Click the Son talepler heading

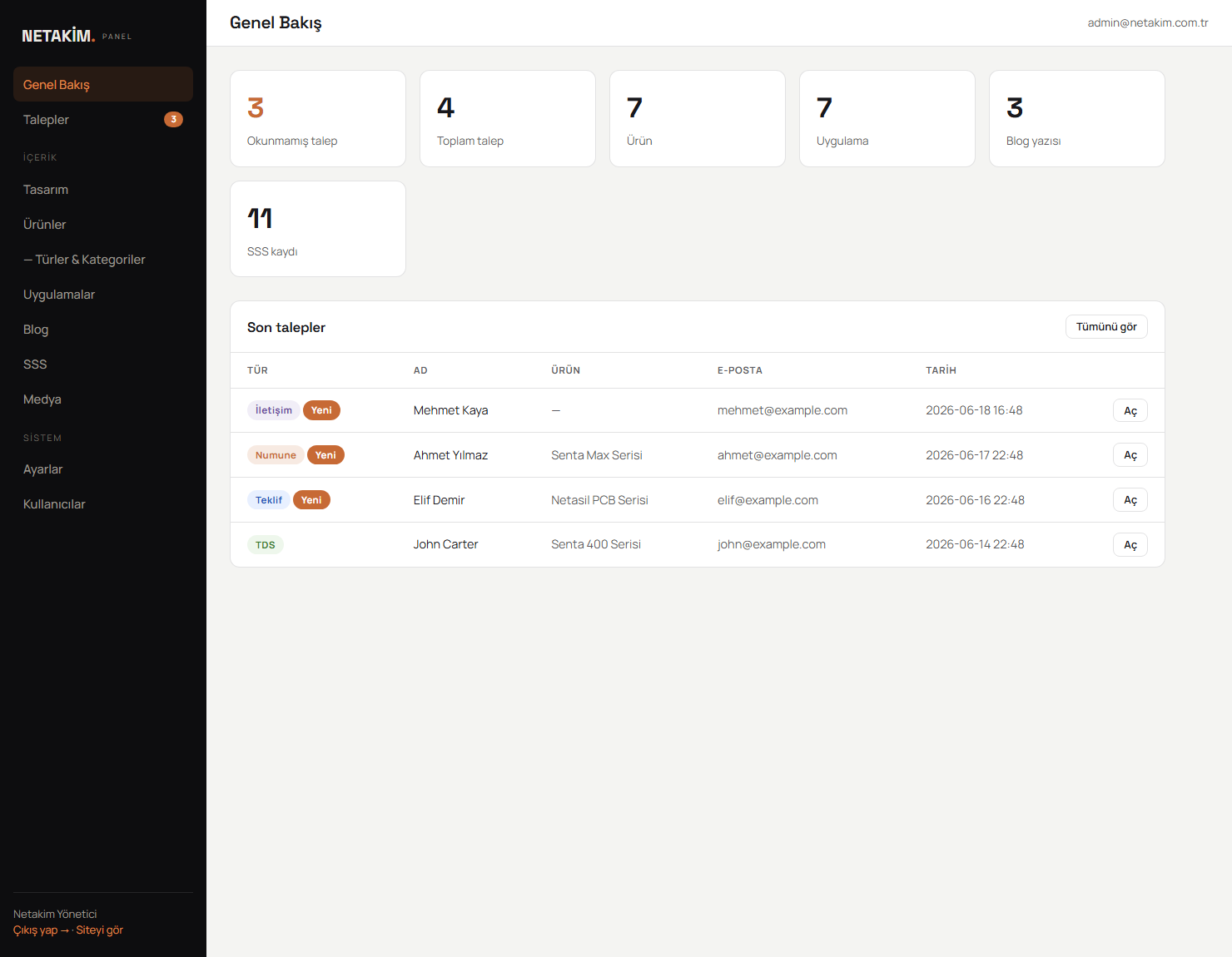coord(286,327)
